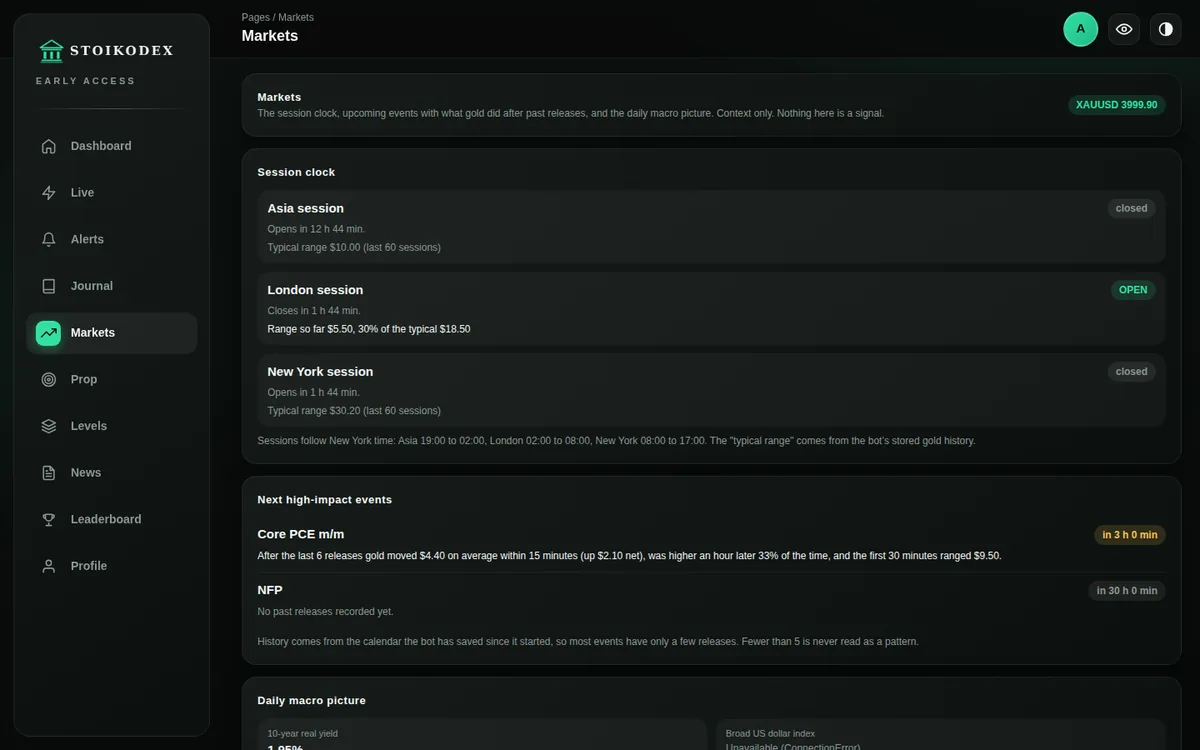Viewport: 1200px width, 750px height.
Task: Click 'No past releases recorded yet.' text
Action: [325, 611]
